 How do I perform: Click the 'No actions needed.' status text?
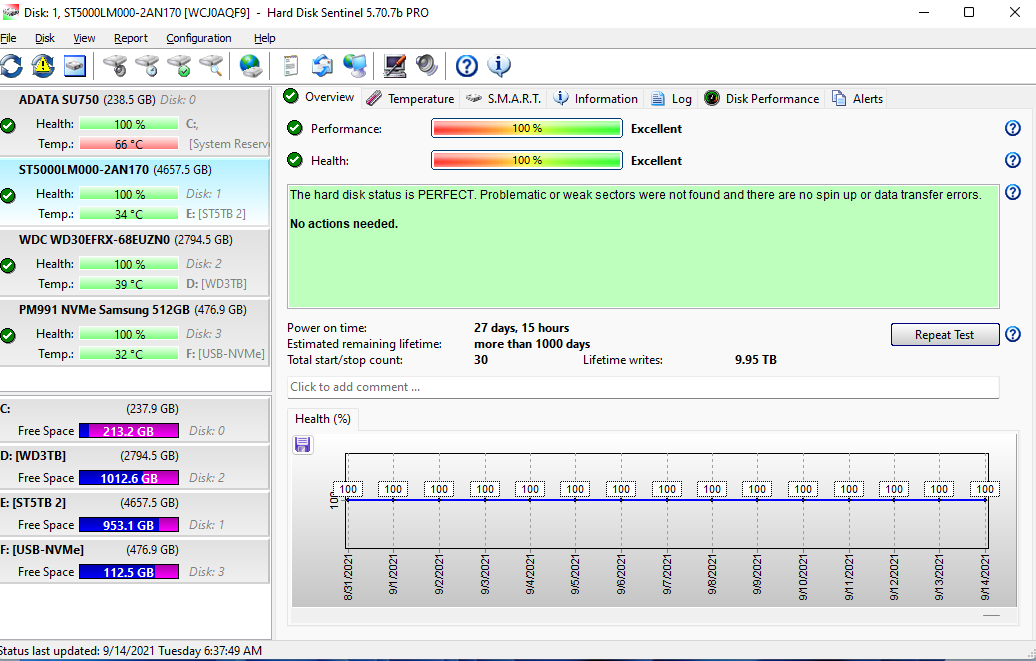(344, 224)
